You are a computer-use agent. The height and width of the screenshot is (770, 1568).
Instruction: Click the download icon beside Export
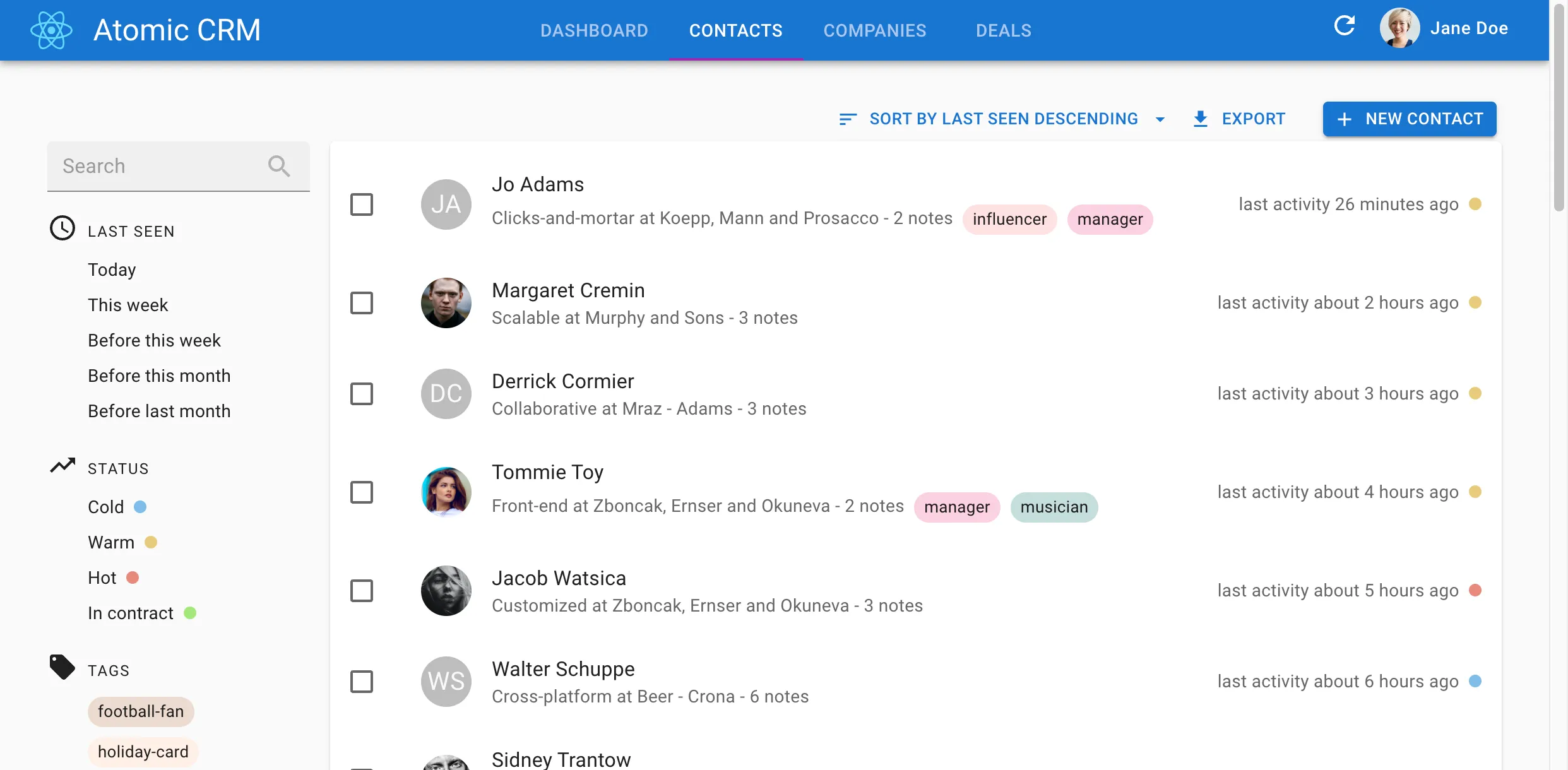coord(1199,119)
